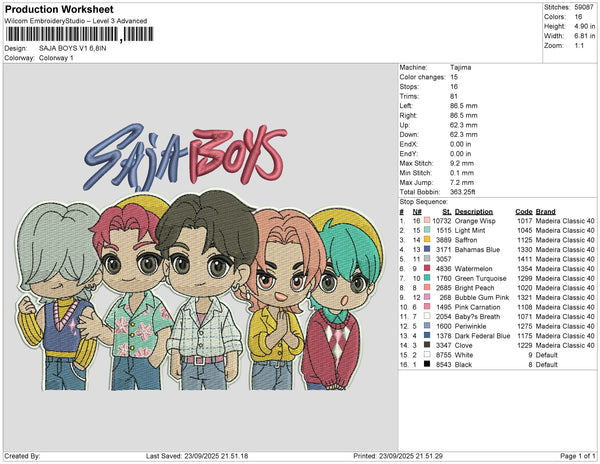Click the 'EndX: 0.00 in' entry
This screenshot has height=464, width=600.
point(435,144)
